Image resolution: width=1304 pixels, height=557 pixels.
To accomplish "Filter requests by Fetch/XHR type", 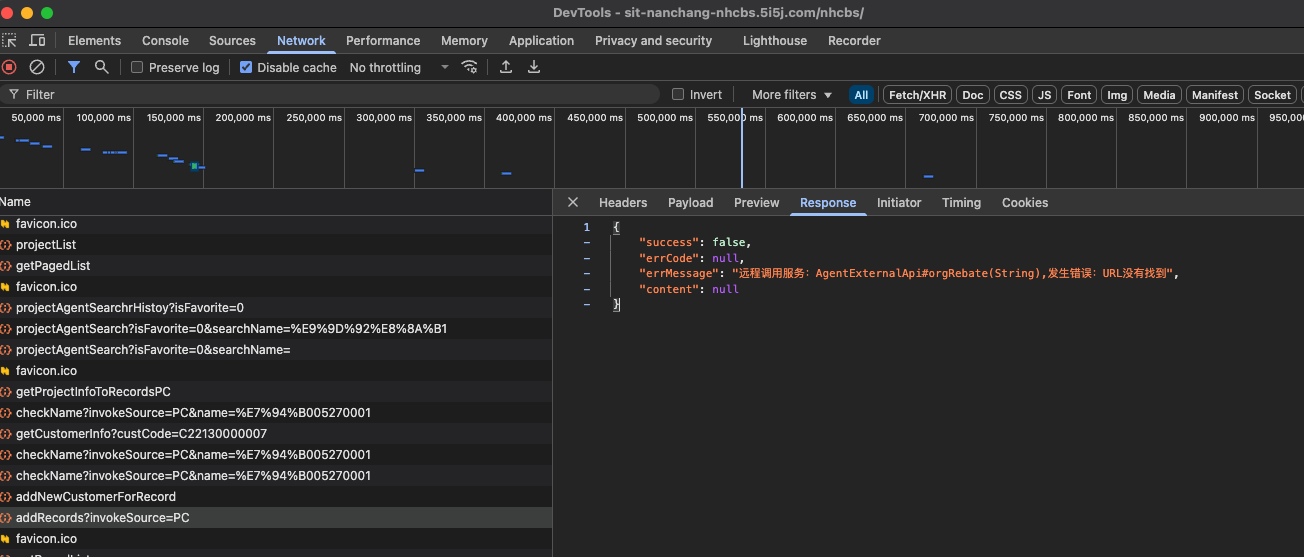I will (x=917, y=95).
